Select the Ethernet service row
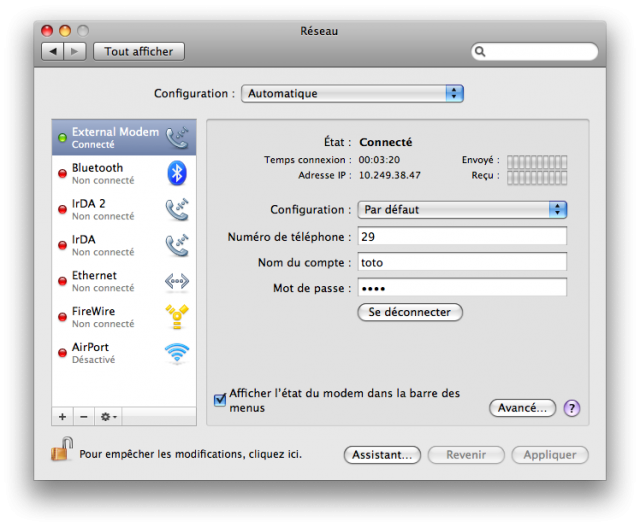The height and width of the screenshot is (527, 640). click(x=124, y=281)
